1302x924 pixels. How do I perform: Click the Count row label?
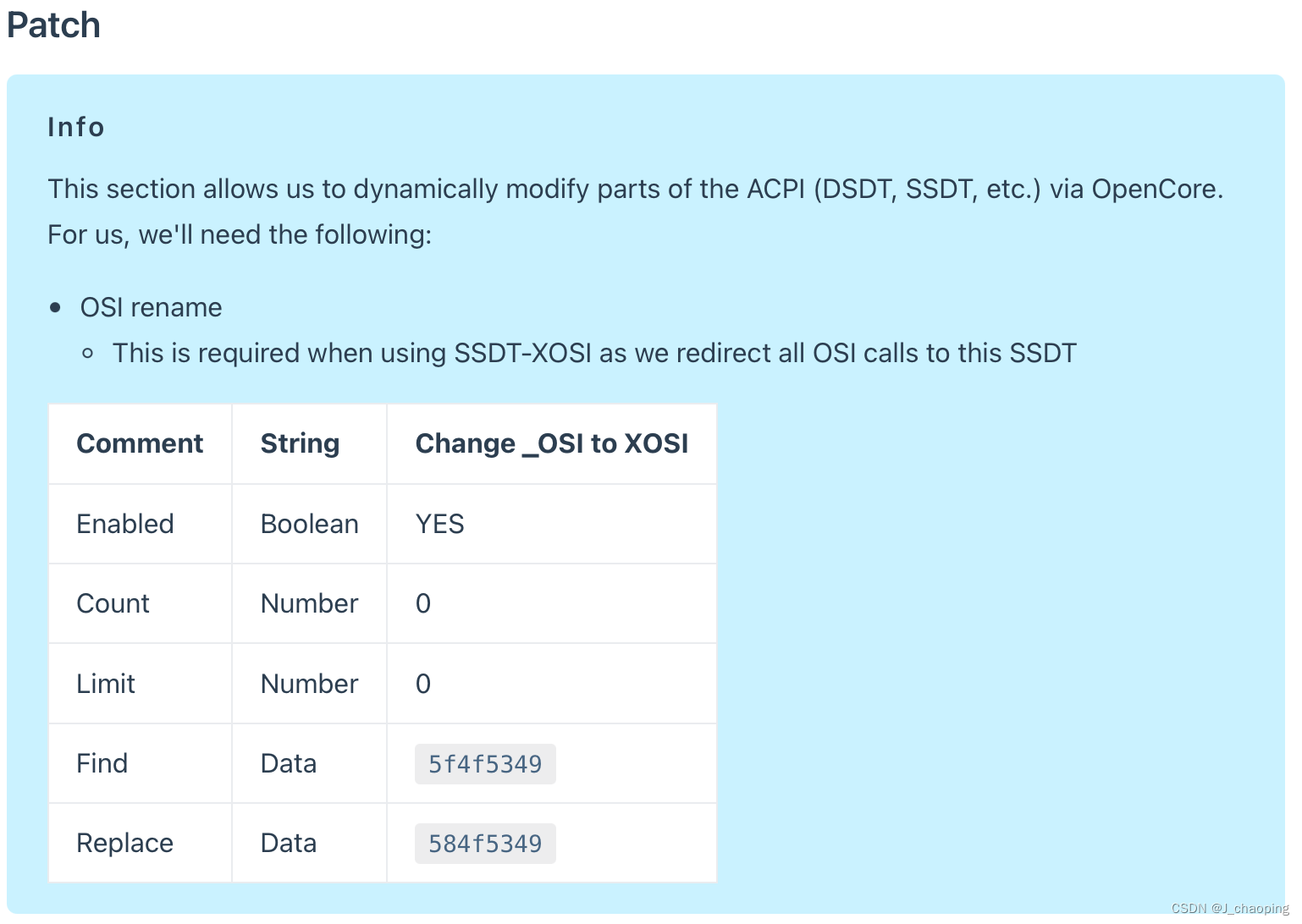click(113, 603)
